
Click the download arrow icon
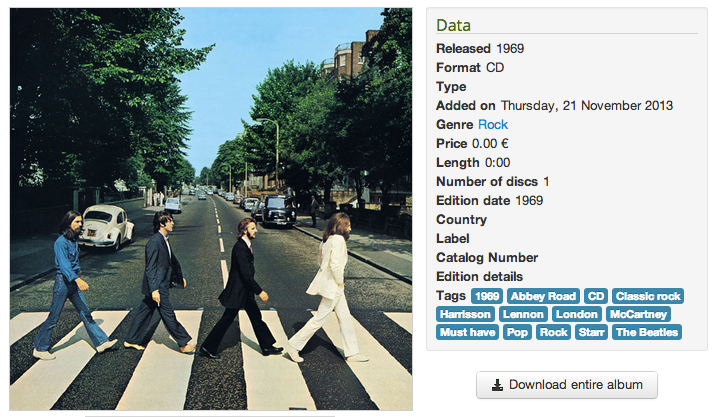(497, 385)
